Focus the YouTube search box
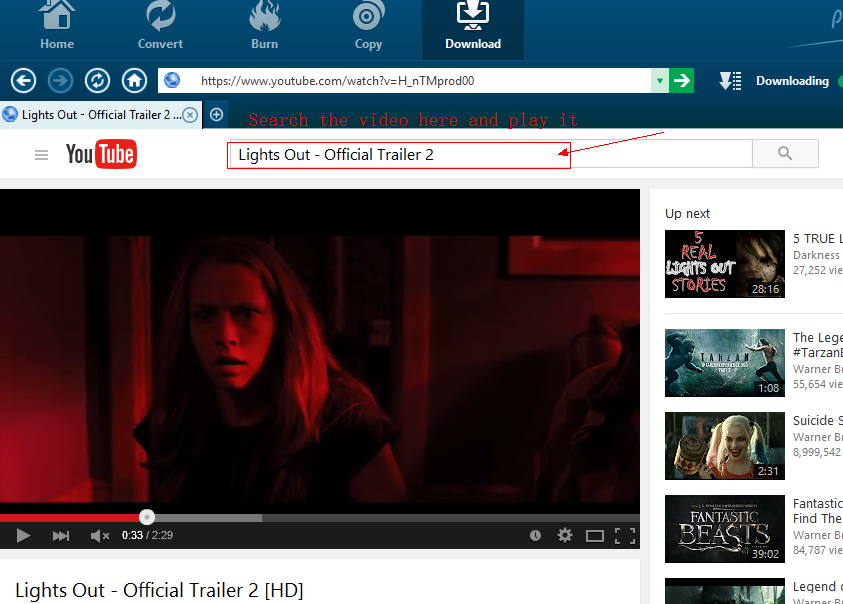This screenshot has height=604, width=843. 489,154
